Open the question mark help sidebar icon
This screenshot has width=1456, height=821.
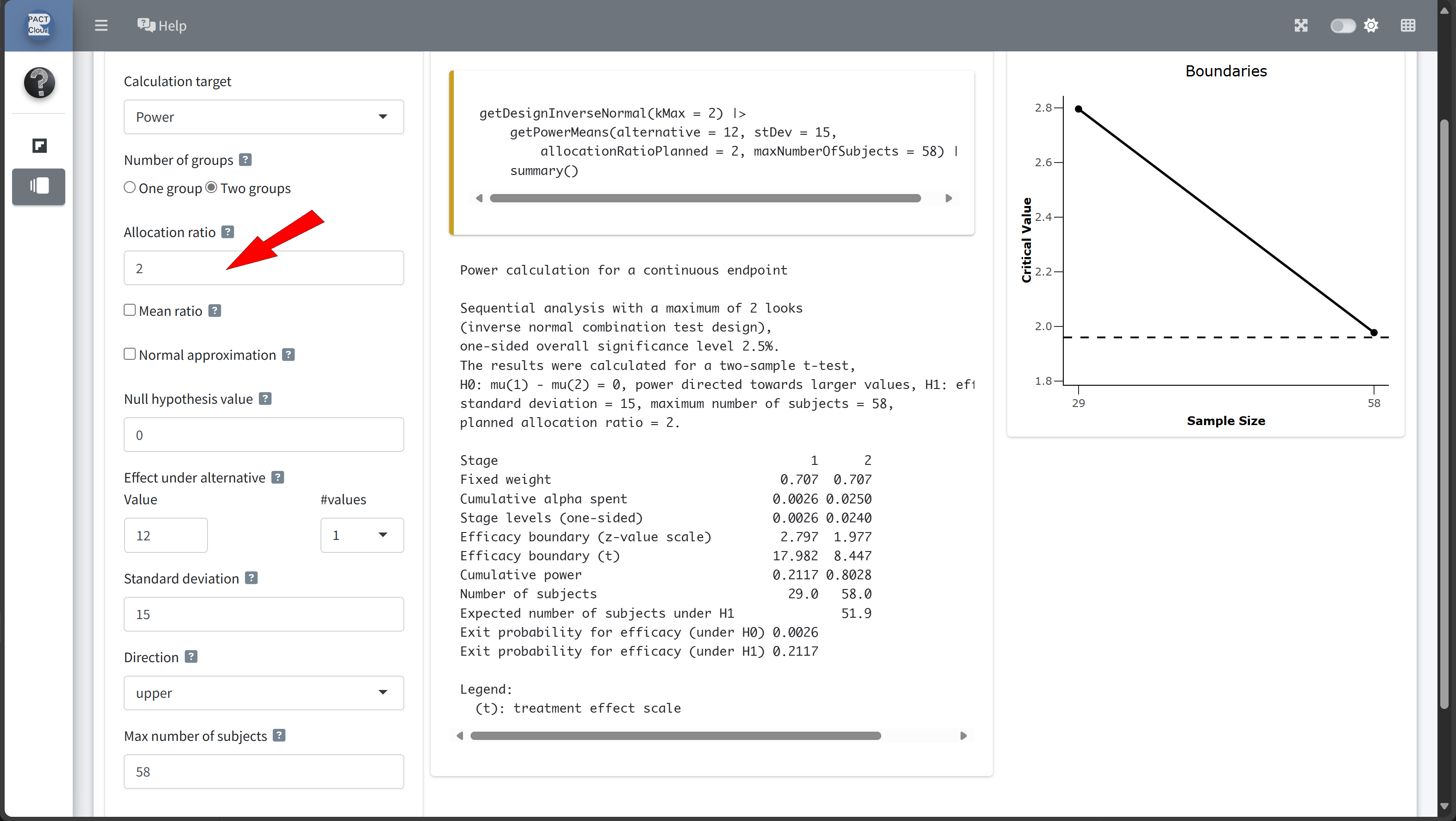(39, 82)
